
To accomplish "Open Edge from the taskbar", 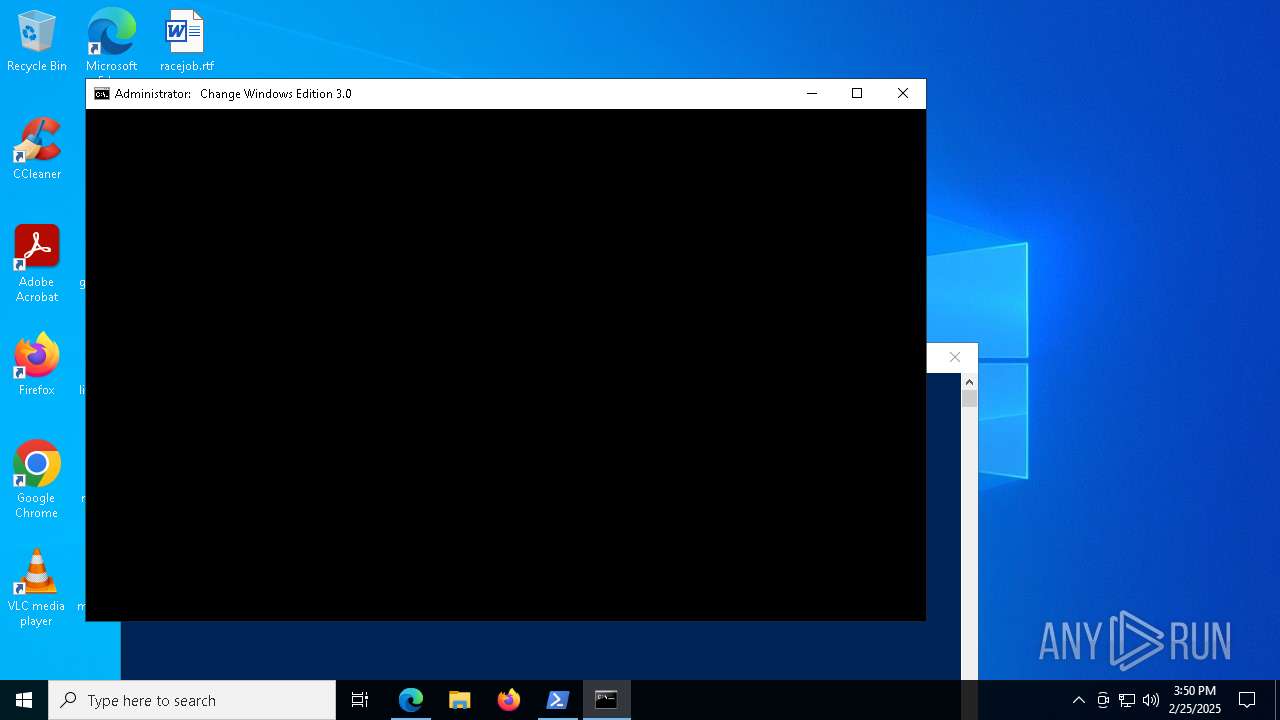I will 411,700.
